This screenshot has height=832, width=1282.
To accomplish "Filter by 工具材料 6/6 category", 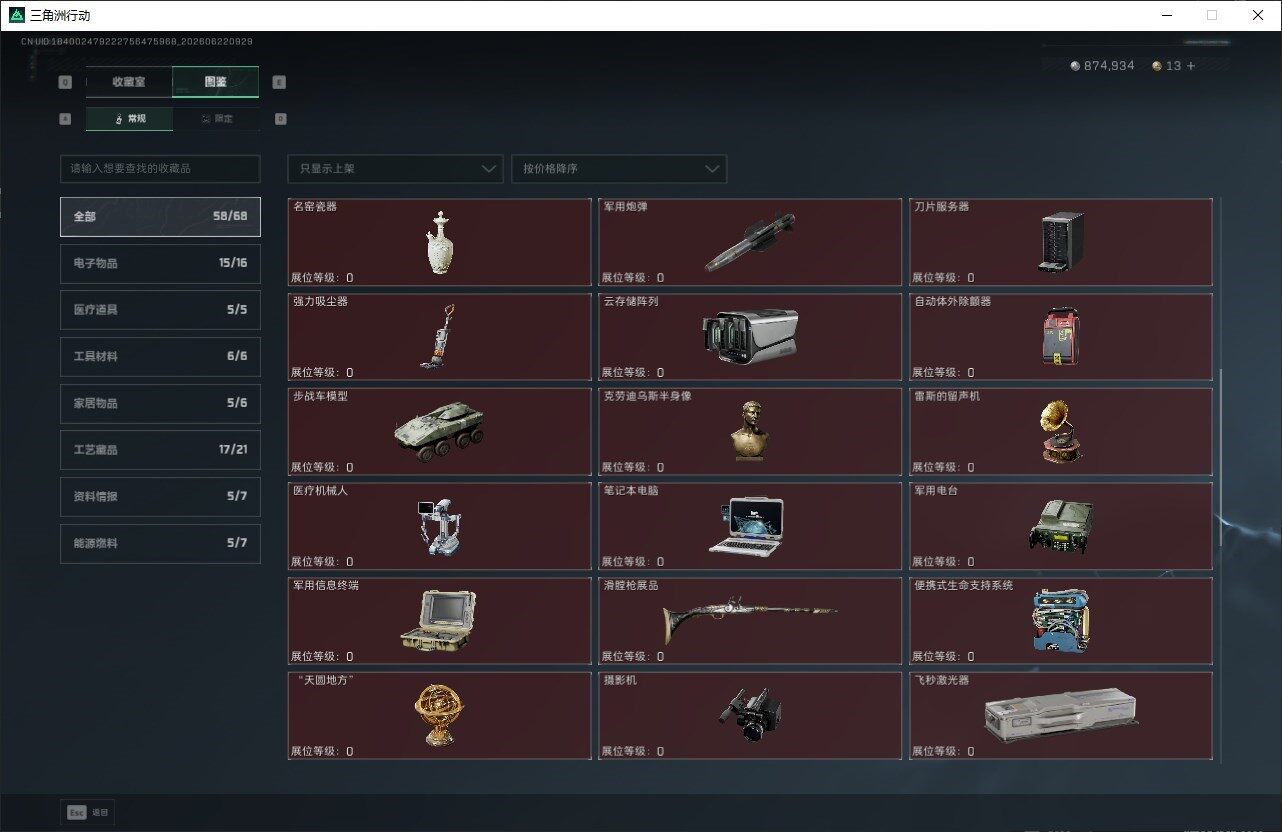I will pos(160,356).
